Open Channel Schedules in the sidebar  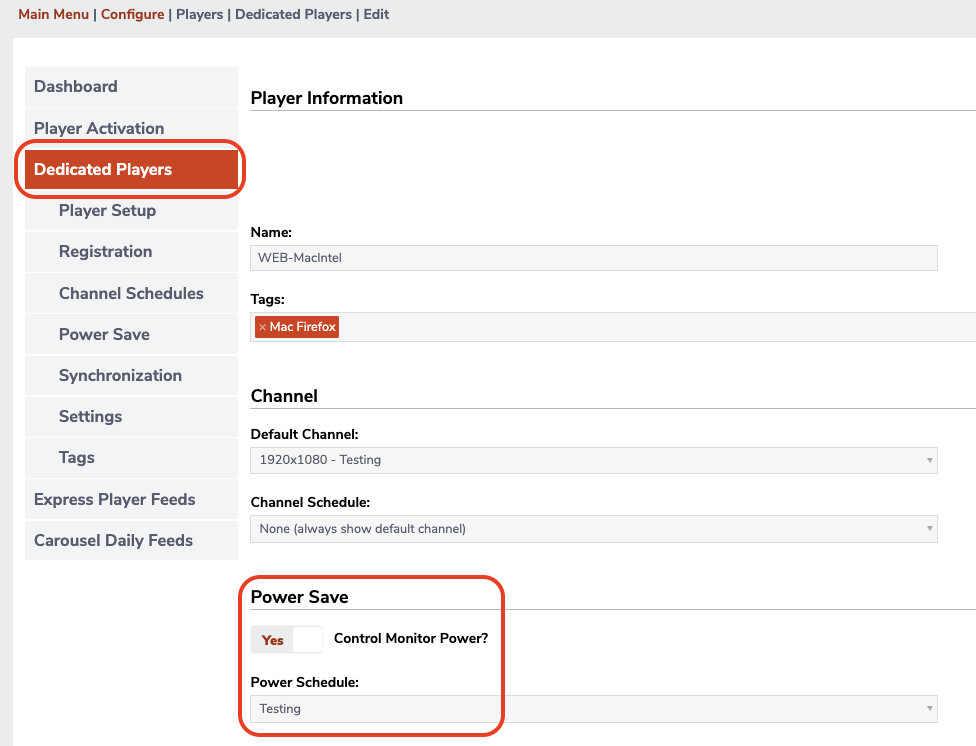131,293
